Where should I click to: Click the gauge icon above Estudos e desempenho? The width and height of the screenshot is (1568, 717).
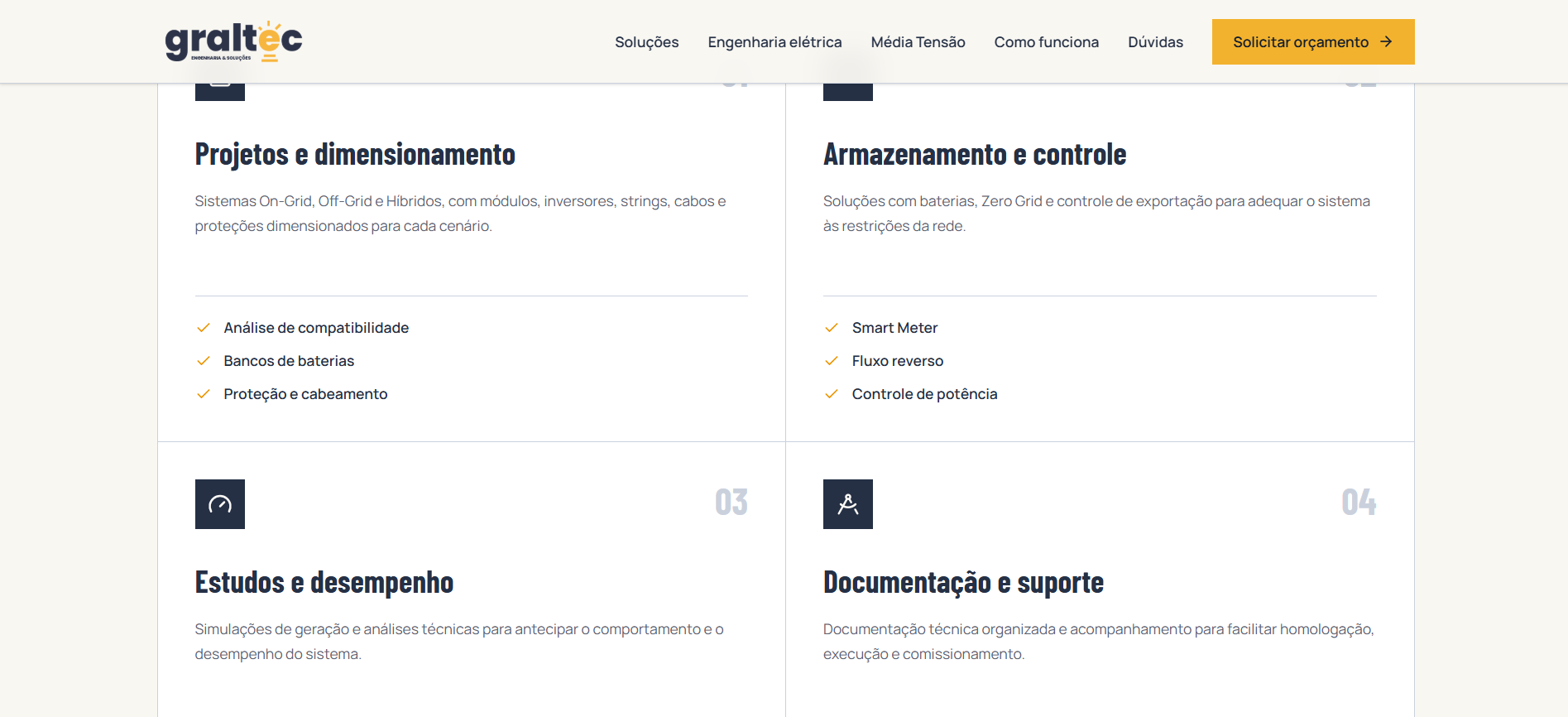(220, 504)
